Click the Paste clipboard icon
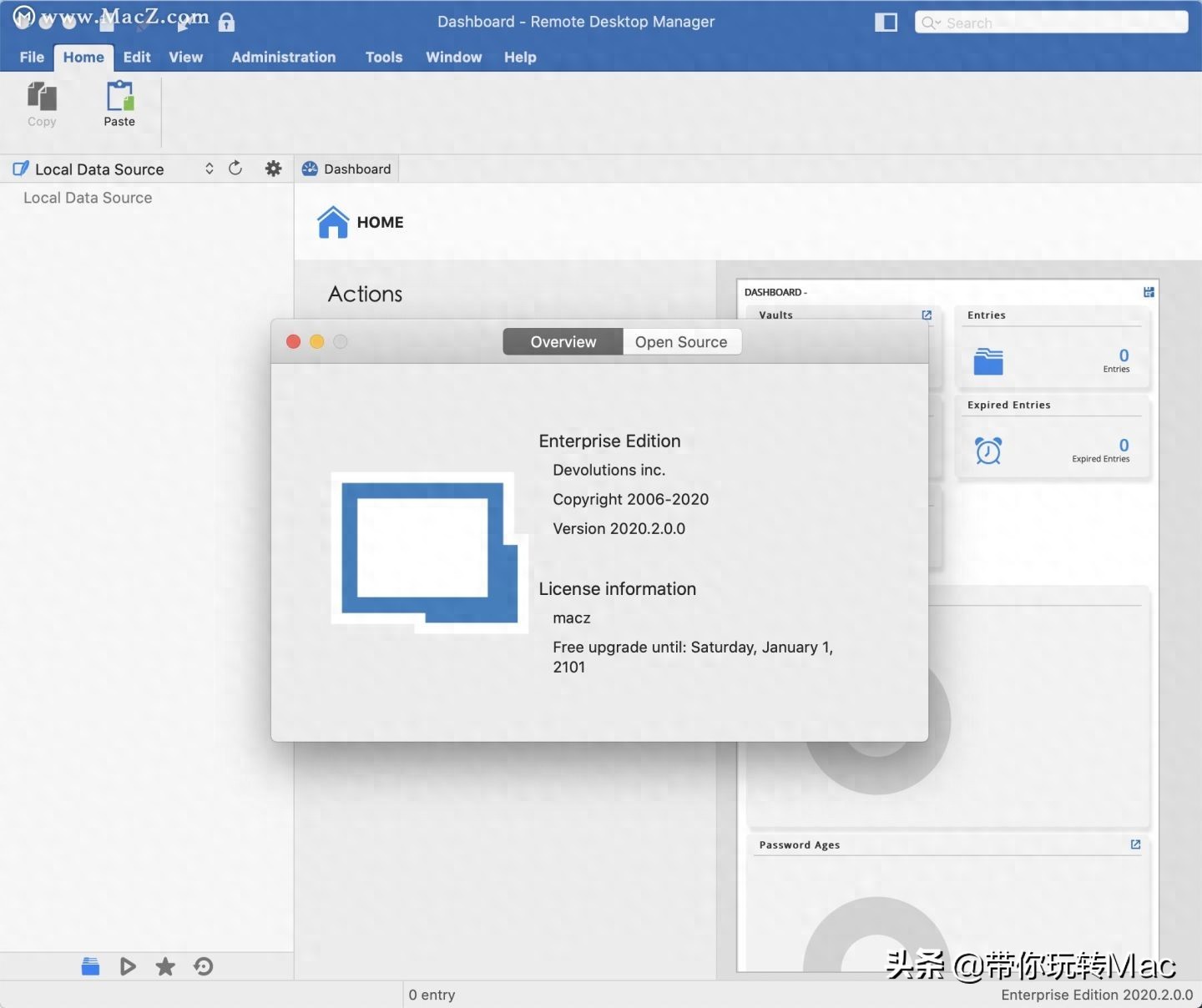1202x1008 pixels. click(119, 97)
